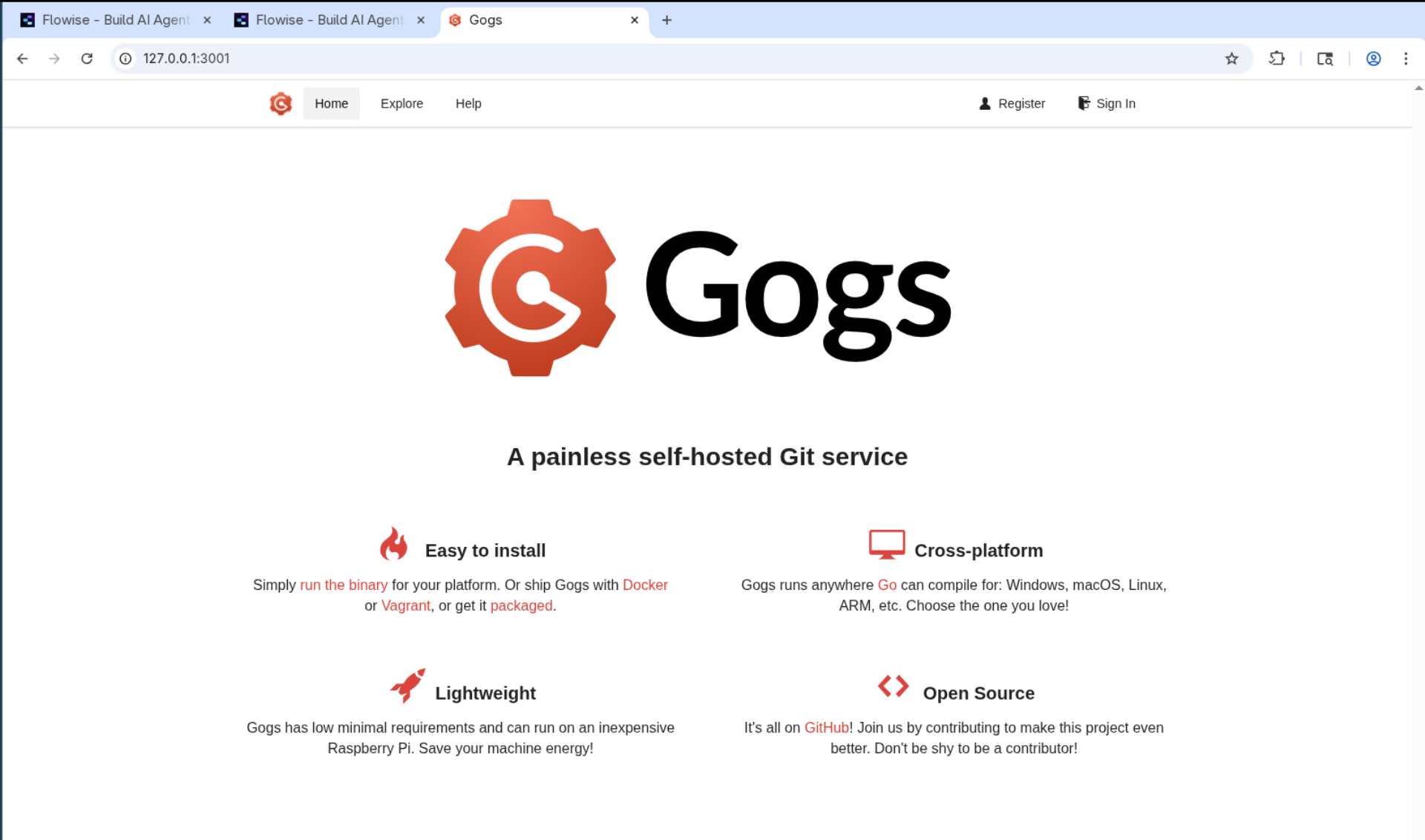The image size is (1425, 840).
Task: Open the Explore page
Action: 402,104
